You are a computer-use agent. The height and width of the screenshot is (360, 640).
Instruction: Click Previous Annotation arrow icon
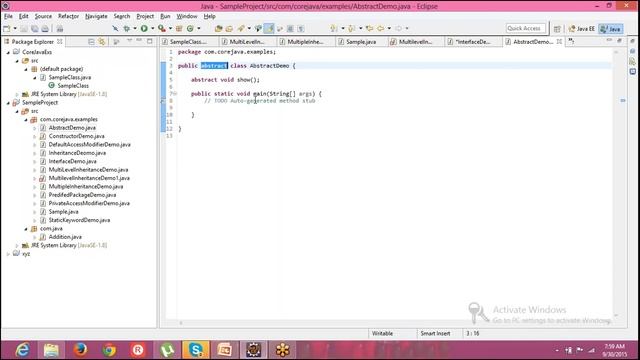(351, 29)
